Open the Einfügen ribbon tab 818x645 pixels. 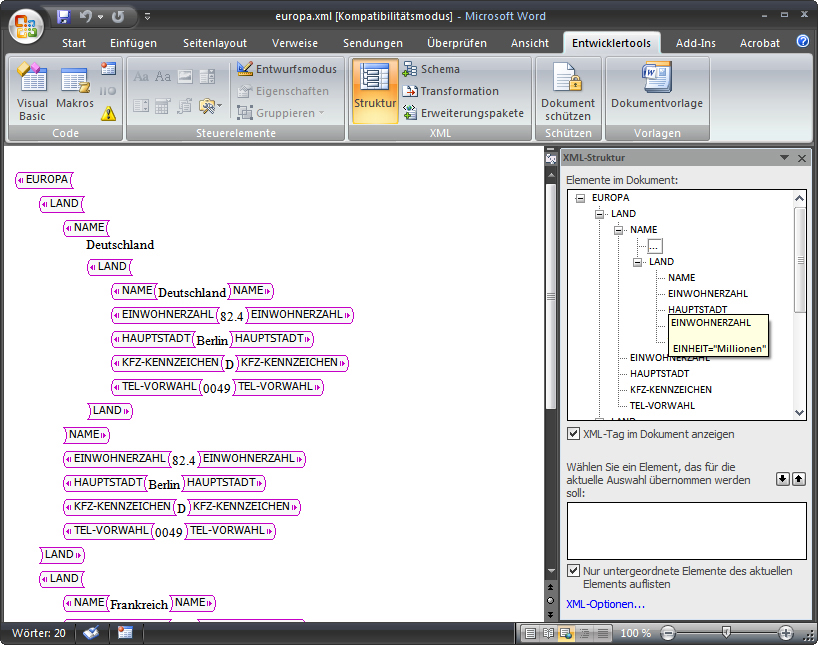click(133, 43)
